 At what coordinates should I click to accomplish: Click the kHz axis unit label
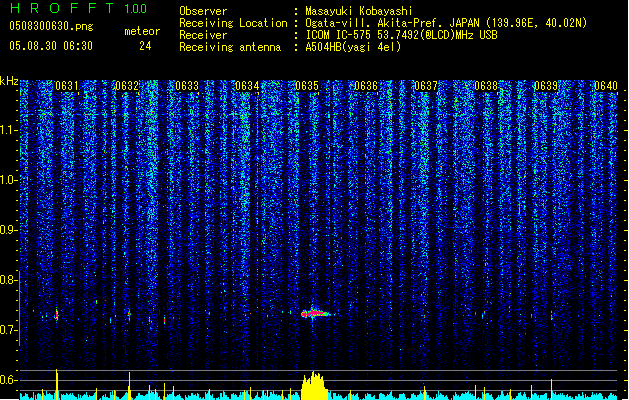coord(9,81)
